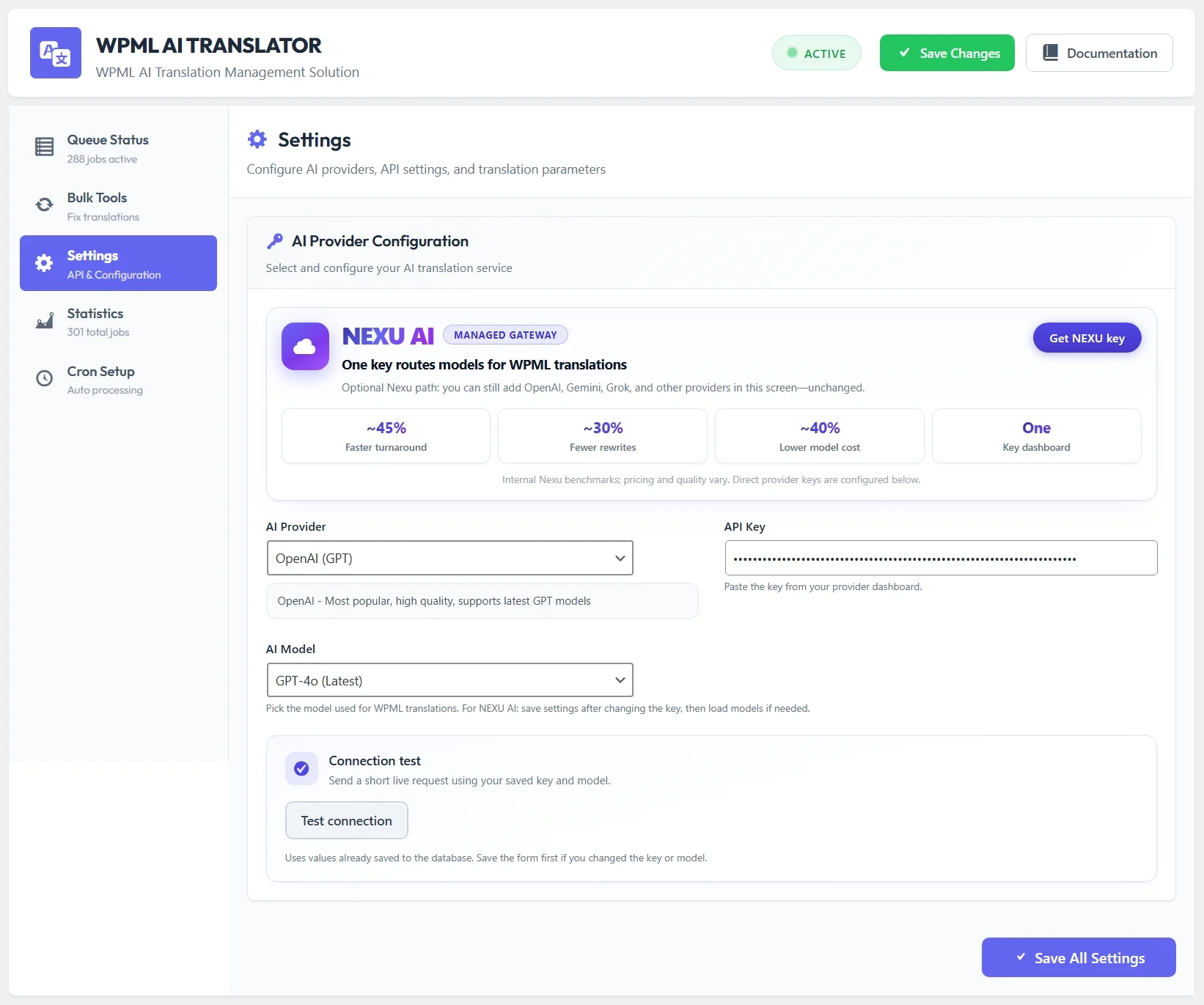Click the 'Send a short live request' text
The width and height of the screenshot is (1204, 1005).
[x=469, y=780]
